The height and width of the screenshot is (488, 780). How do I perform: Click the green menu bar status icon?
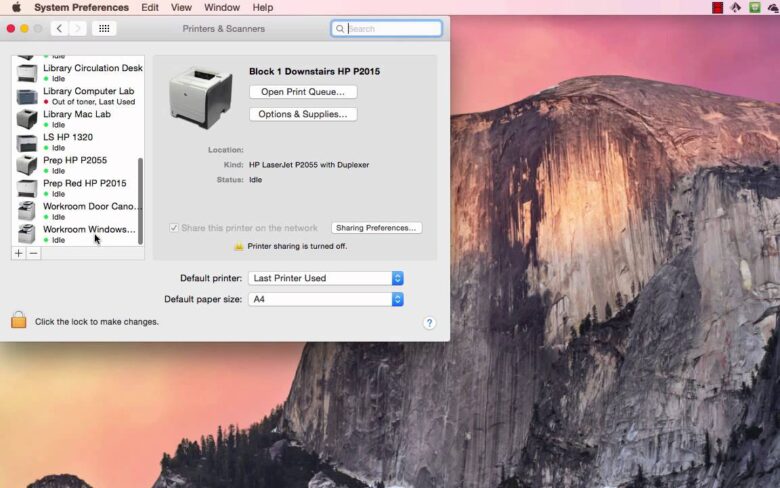pyautogui.click(x=755, y=7)
